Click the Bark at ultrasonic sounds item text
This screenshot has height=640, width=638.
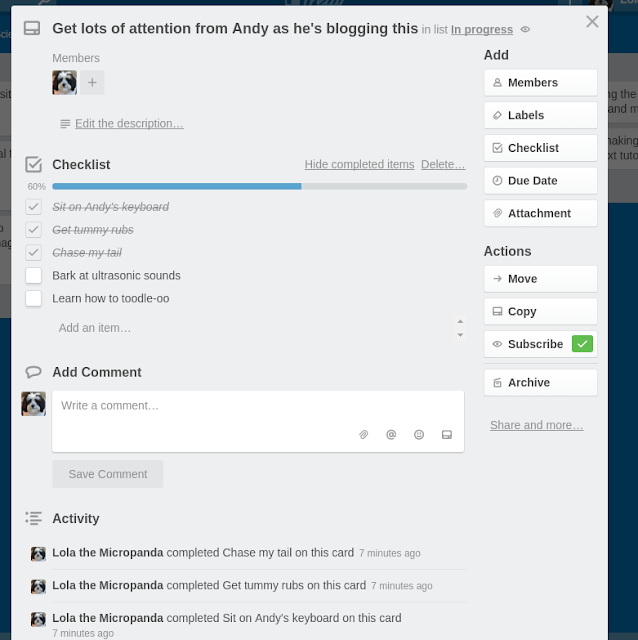tap(116, 276)
